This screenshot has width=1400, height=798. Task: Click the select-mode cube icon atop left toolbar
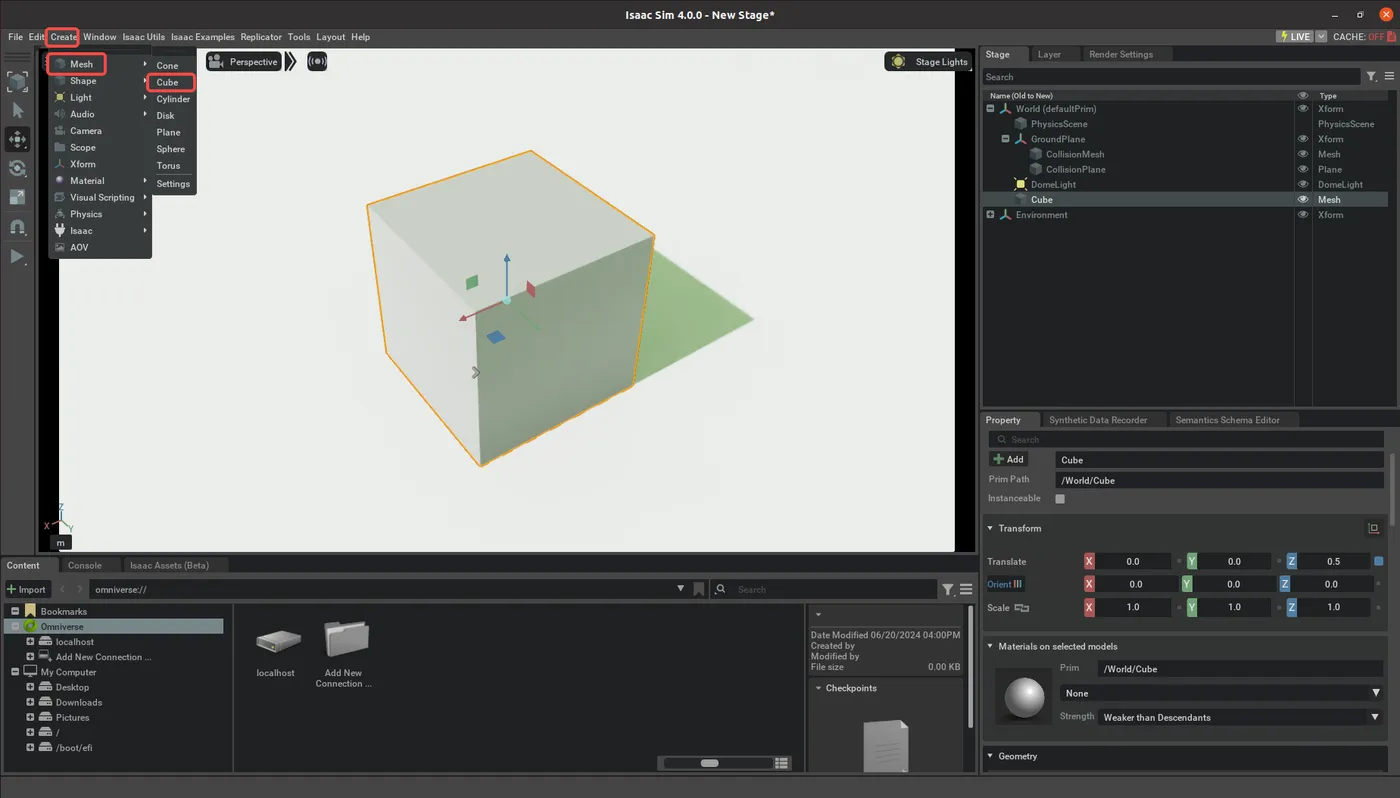pyautogui.click(x=17, y=81)
